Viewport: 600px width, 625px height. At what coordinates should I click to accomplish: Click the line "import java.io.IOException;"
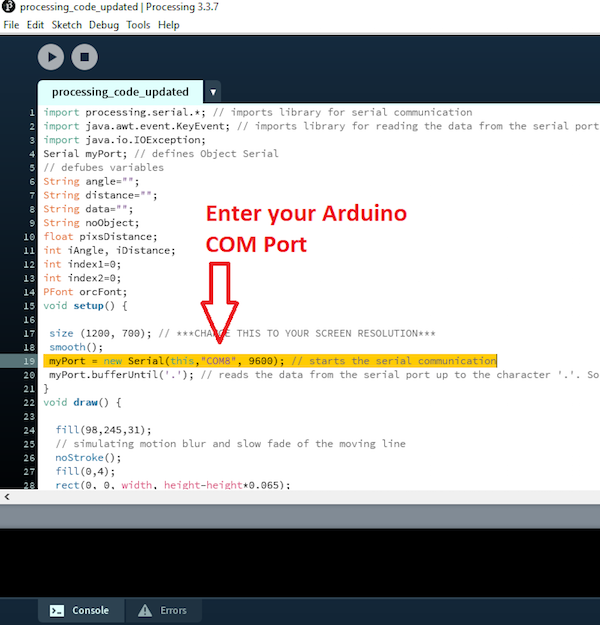click(x=124, y=140)
